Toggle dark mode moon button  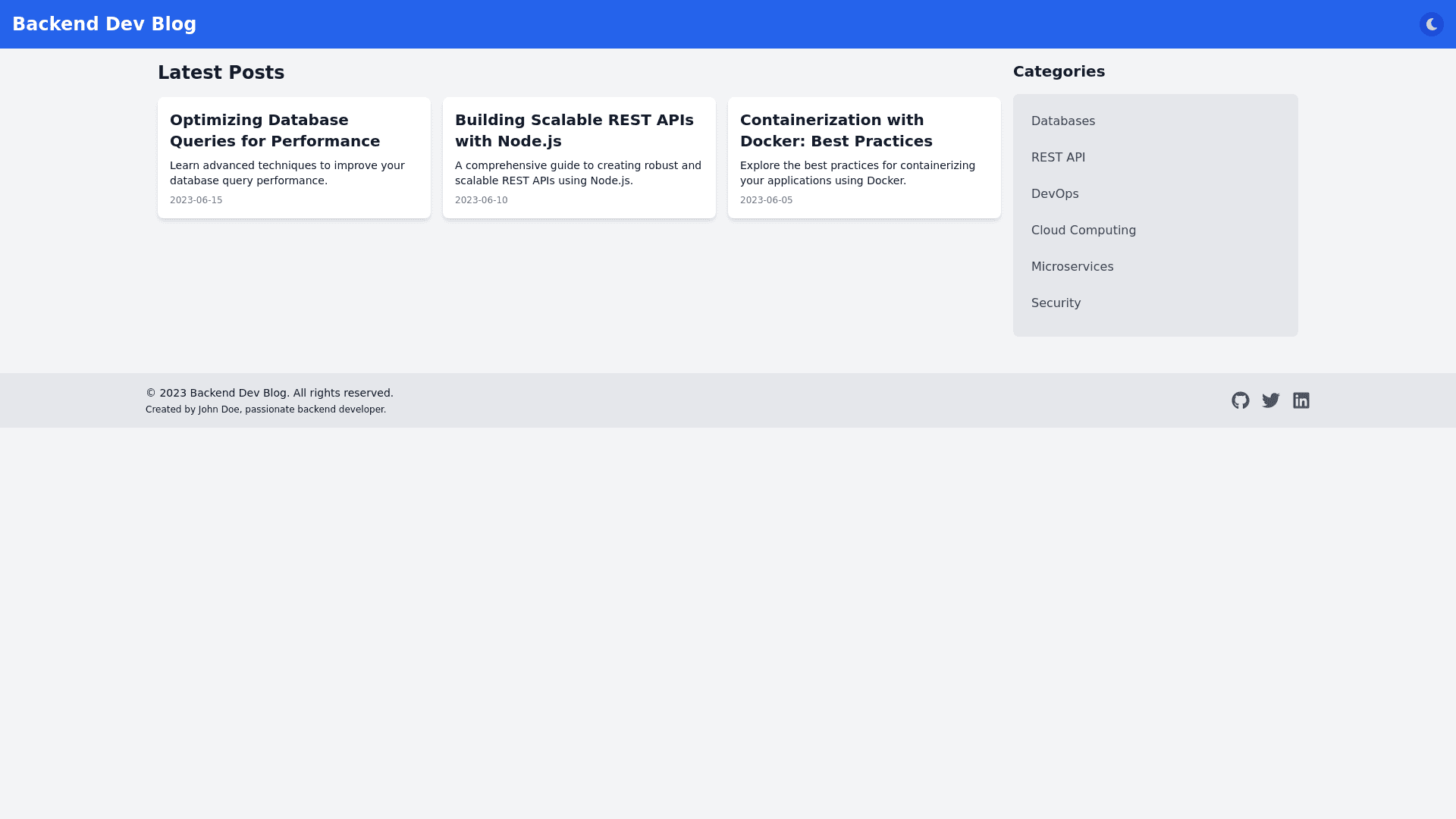1431,24
